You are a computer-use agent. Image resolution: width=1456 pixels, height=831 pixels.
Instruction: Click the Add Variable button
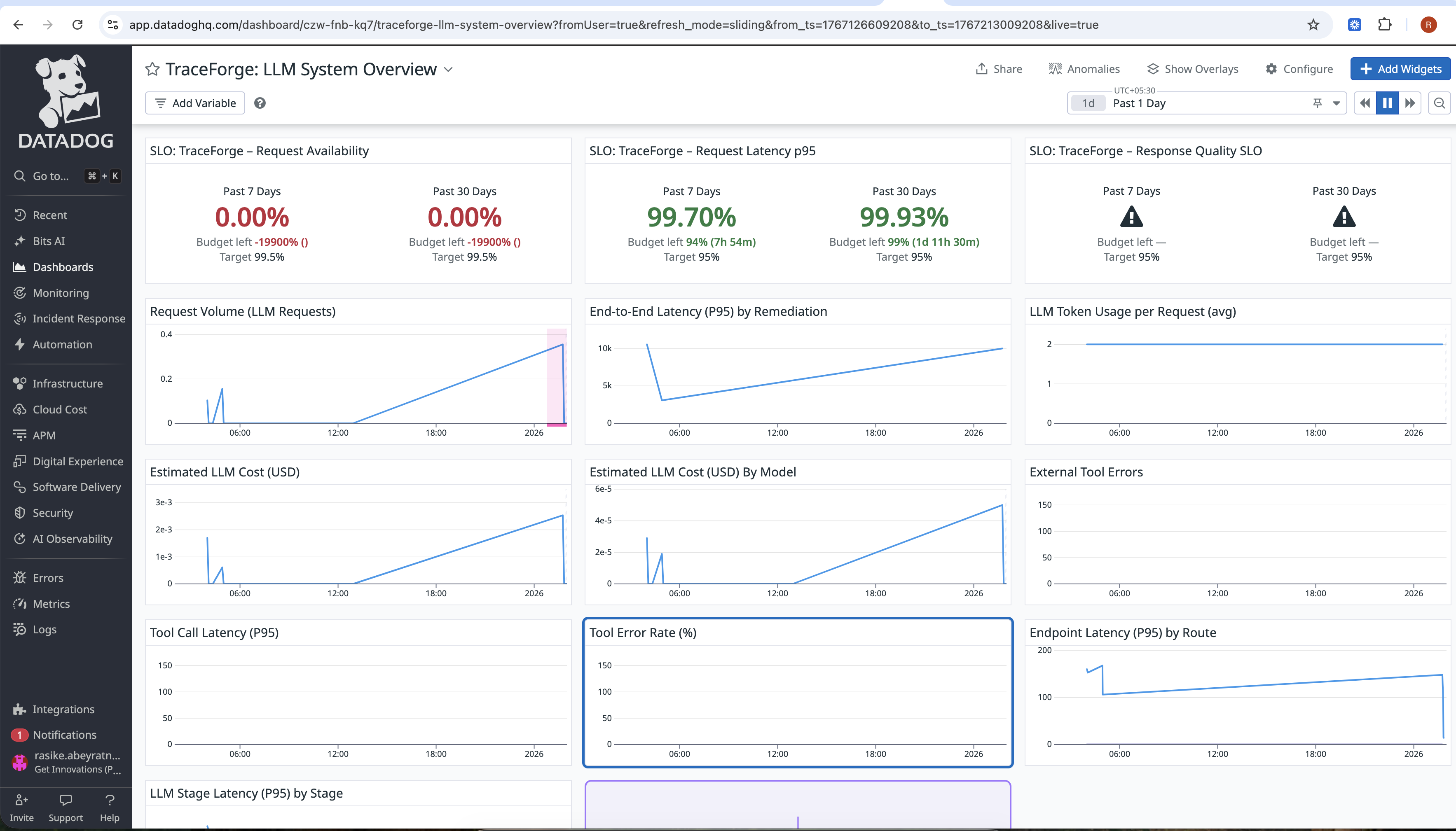coord(195,103)
